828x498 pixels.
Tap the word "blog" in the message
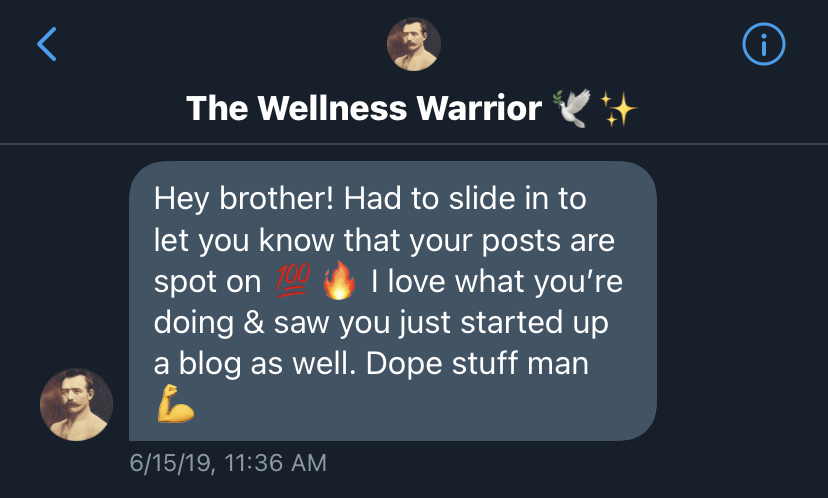tap(210, 364)
